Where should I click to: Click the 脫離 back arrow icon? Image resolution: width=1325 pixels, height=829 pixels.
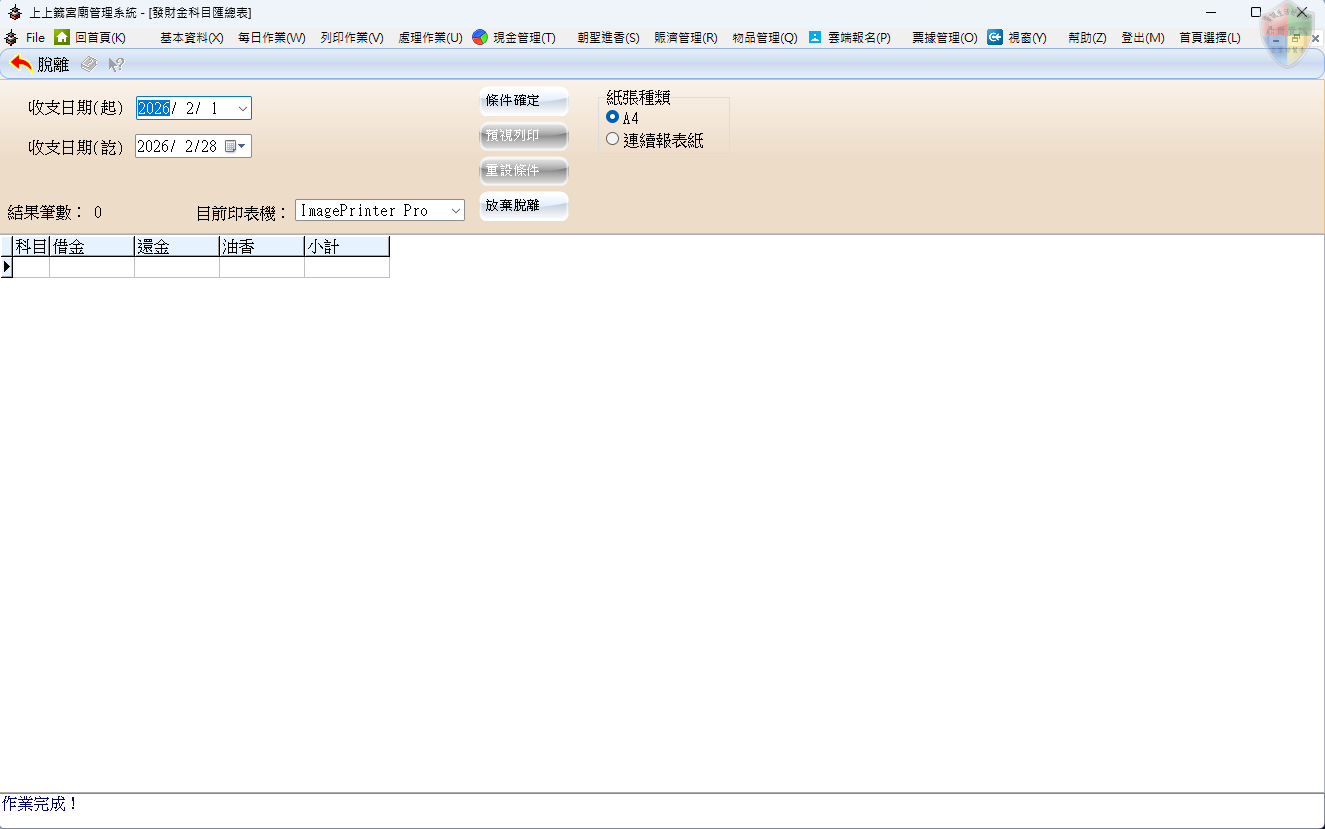[20, 64]
